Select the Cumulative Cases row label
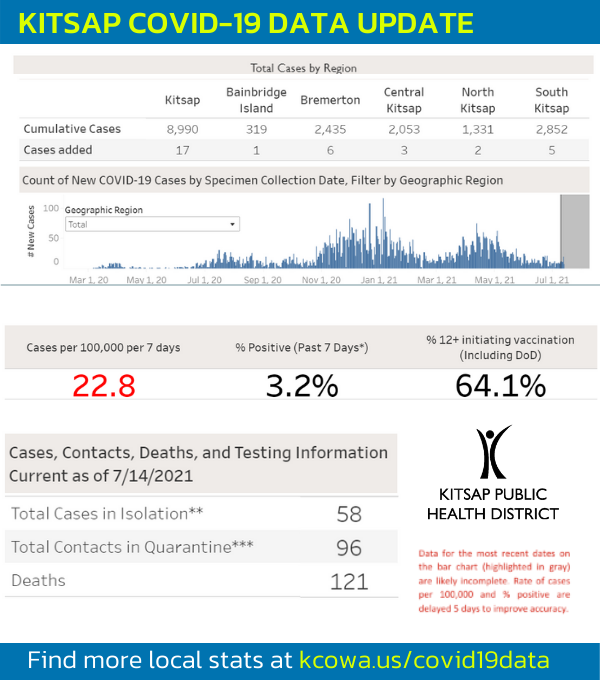The width and height of the screenshot is (600, 680). click(71, 129)
